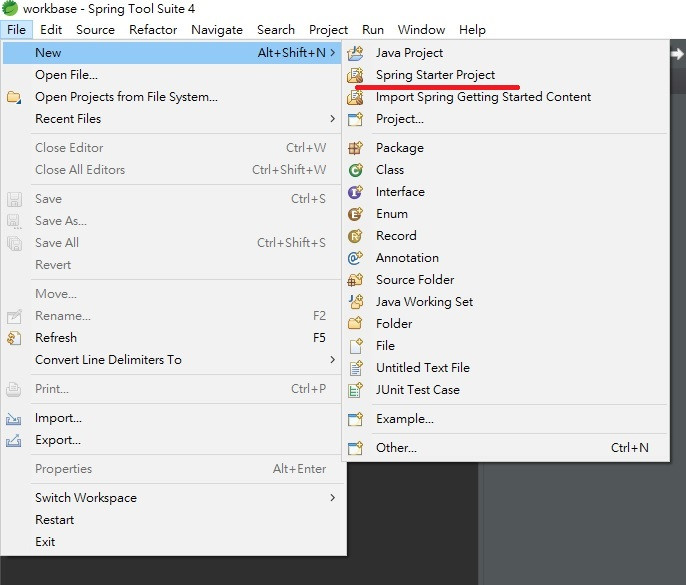
Task: Select Java Working Set entry
Action: pos(505,302)
